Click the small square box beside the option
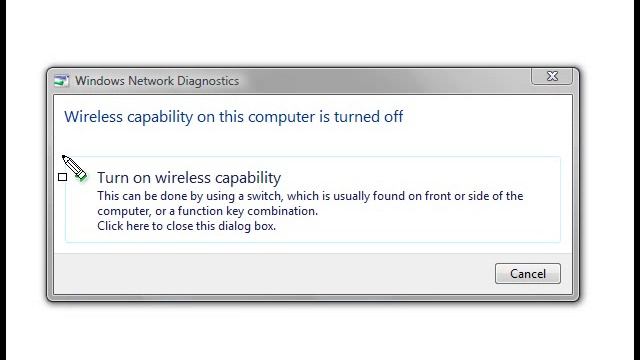640x360 pixels. [x=62, y=177]
